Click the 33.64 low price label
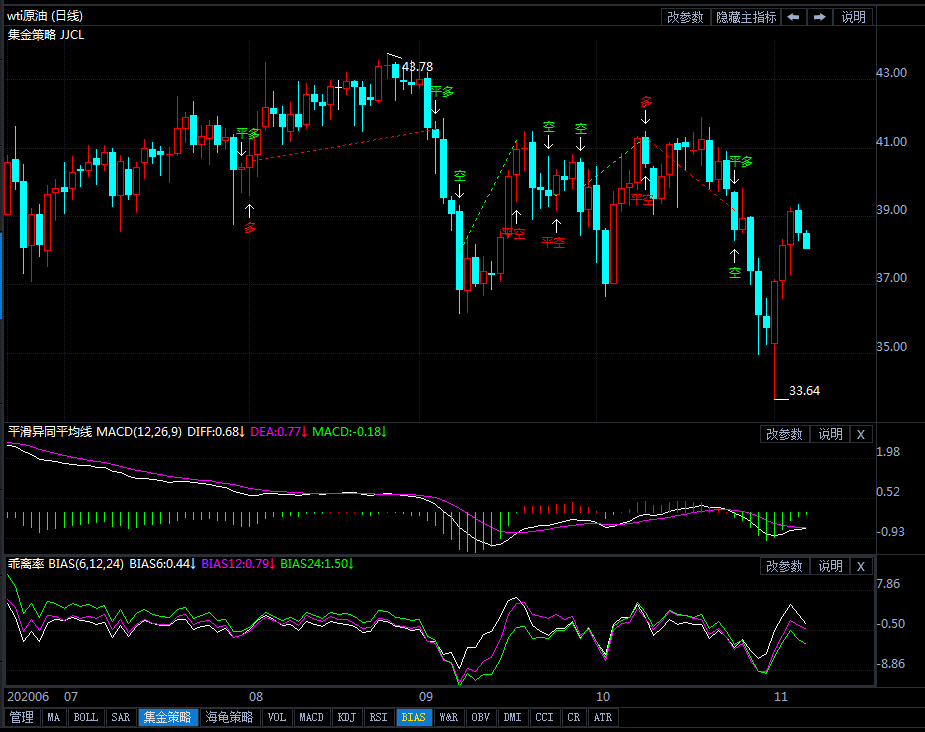The height and width of the screenshot is (732, 925). click(804, 391)
